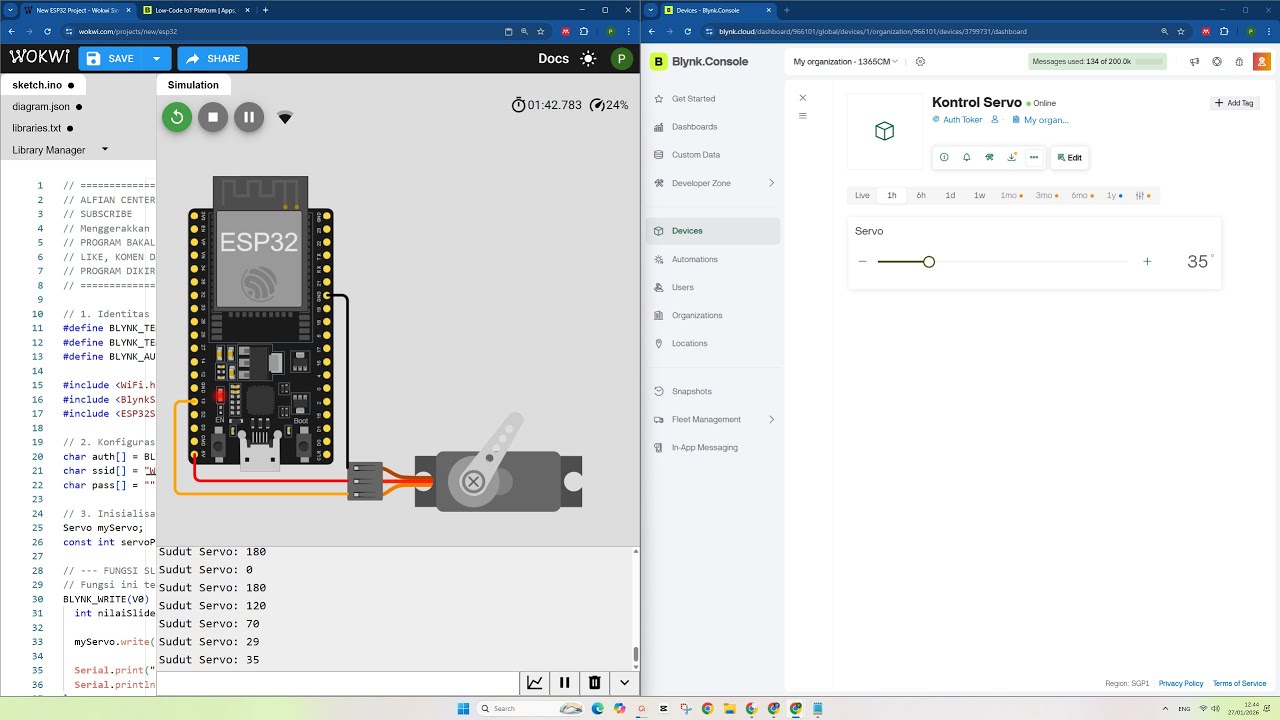Open the Wokwi user profile avatar

(x=622, y=58)
